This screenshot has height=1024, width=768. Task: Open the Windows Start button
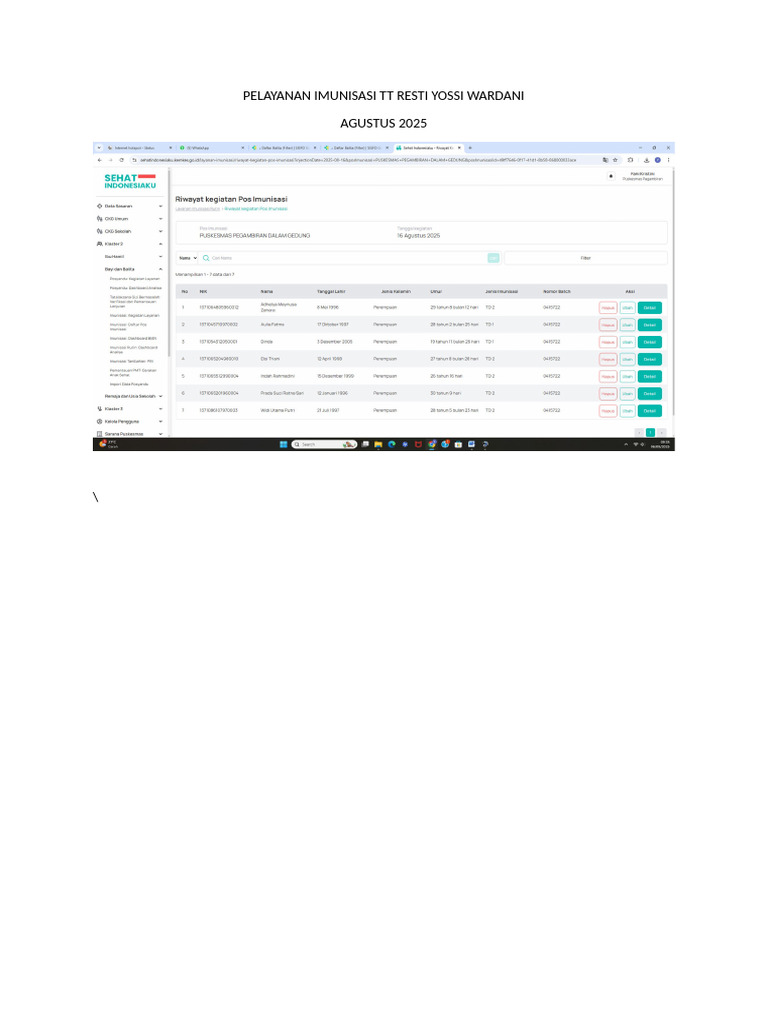283,444
